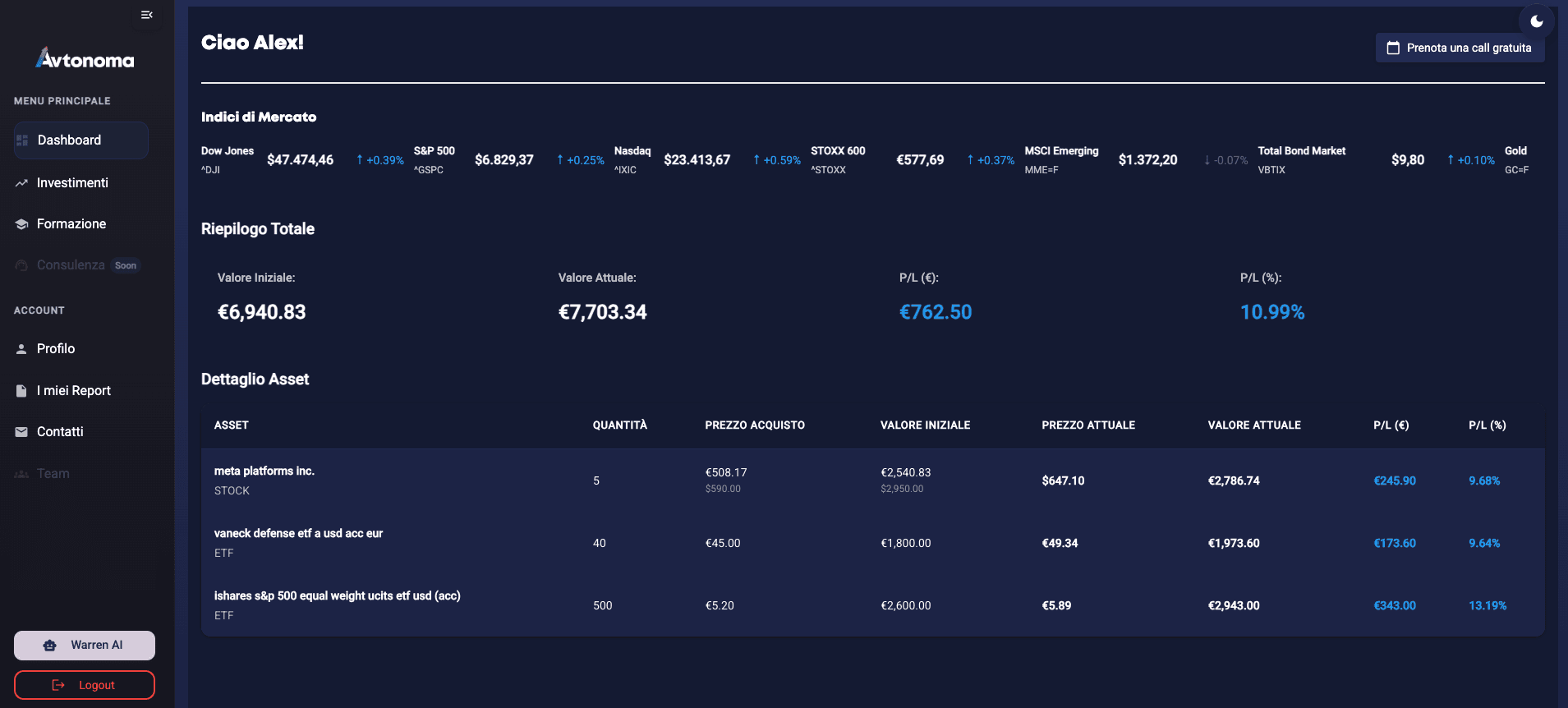
Task: Click the Valore Iniziale €6,940.83 amount
Action: (x=261, y=312)
